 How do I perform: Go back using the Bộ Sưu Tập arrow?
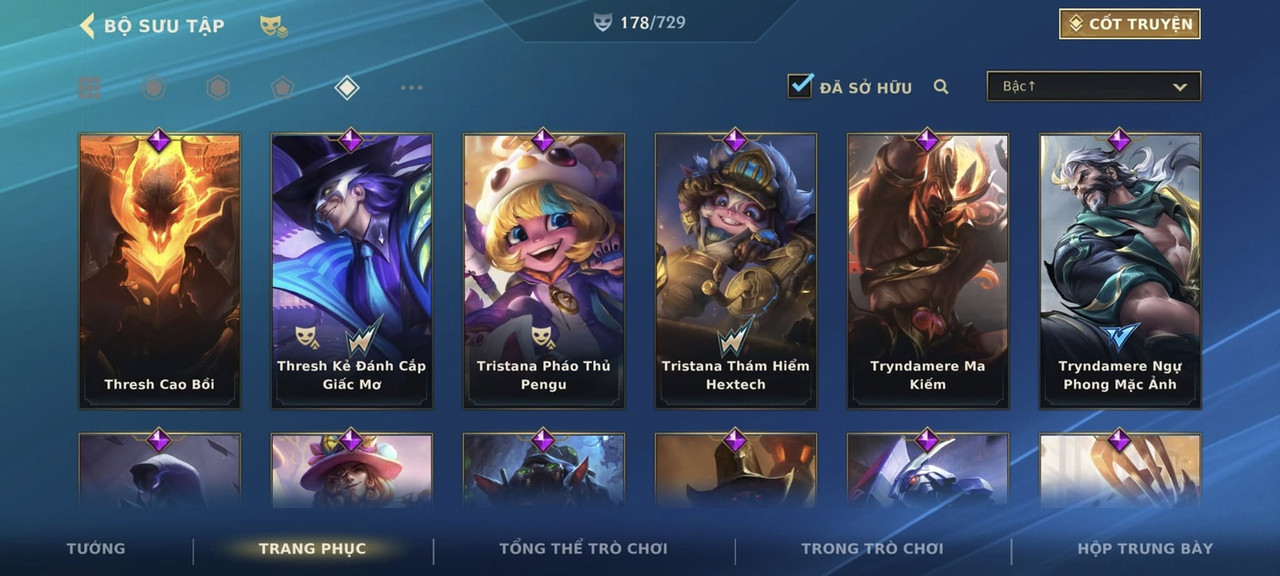pyautogui.click(x=88, y=25)
